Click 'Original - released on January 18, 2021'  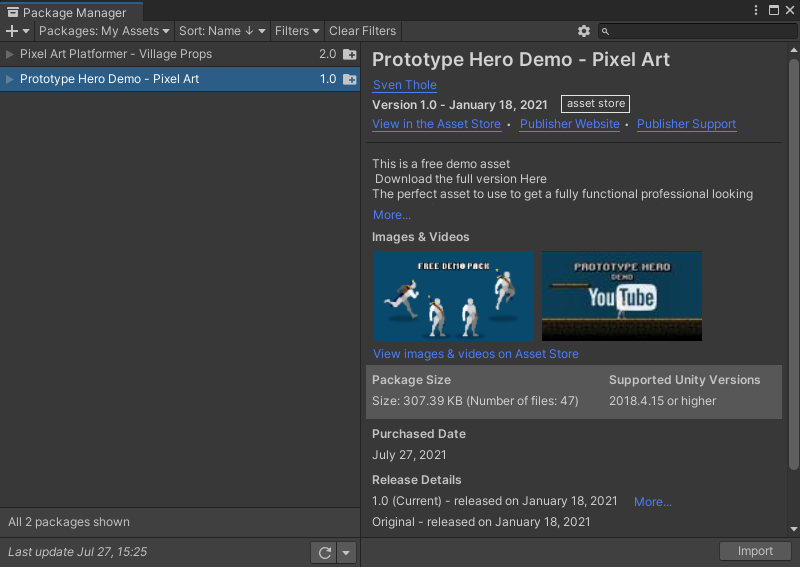[481, 522]
